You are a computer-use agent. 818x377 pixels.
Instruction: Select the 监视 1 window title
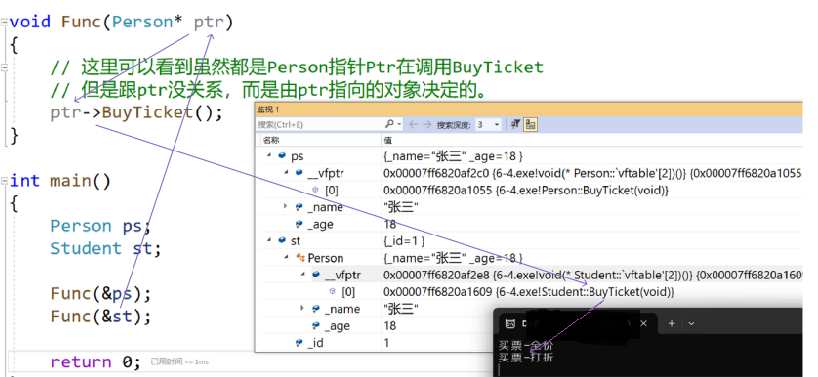[x=268, y=109]
